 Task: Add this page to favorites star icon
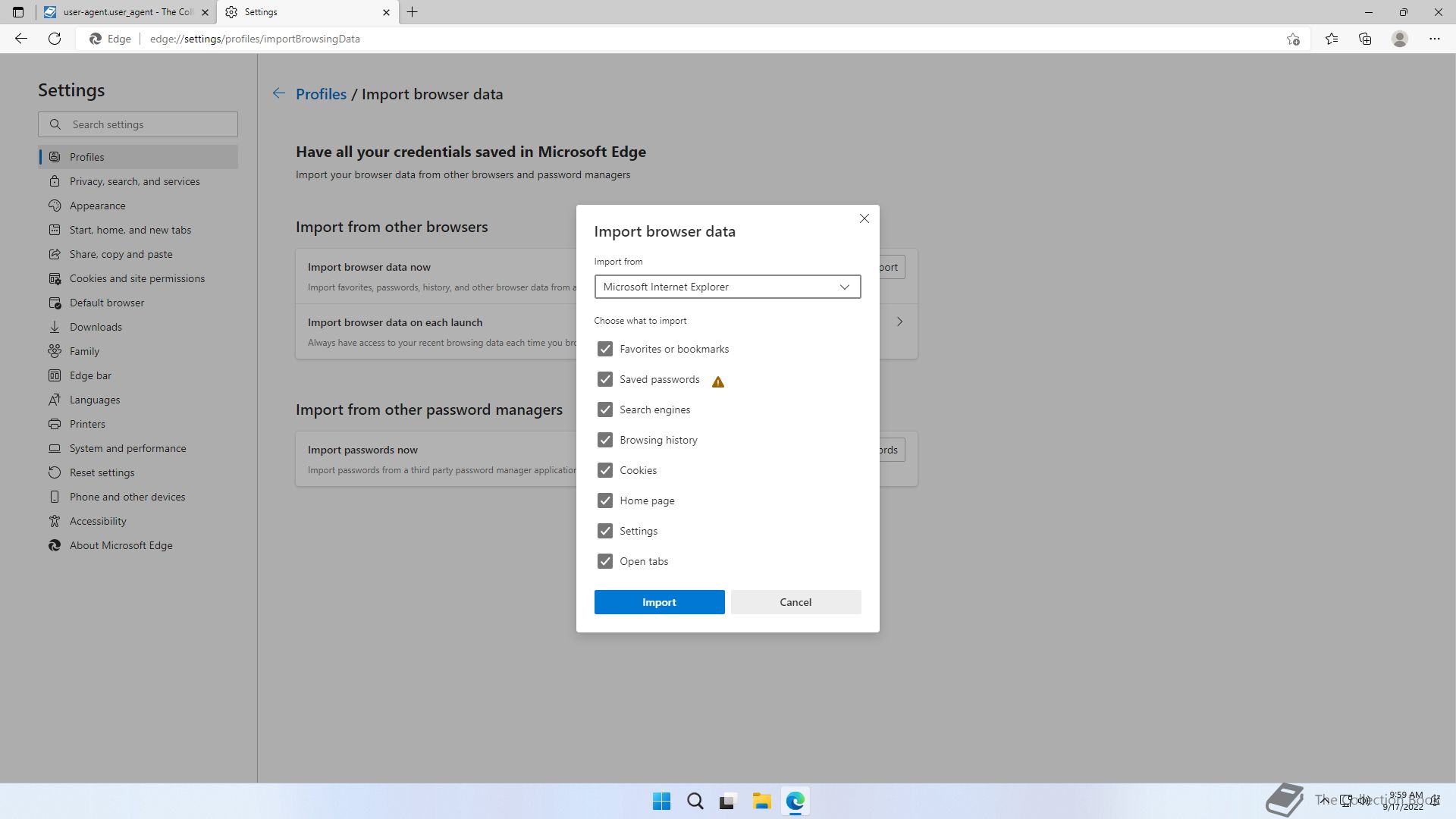point(1293,39)
